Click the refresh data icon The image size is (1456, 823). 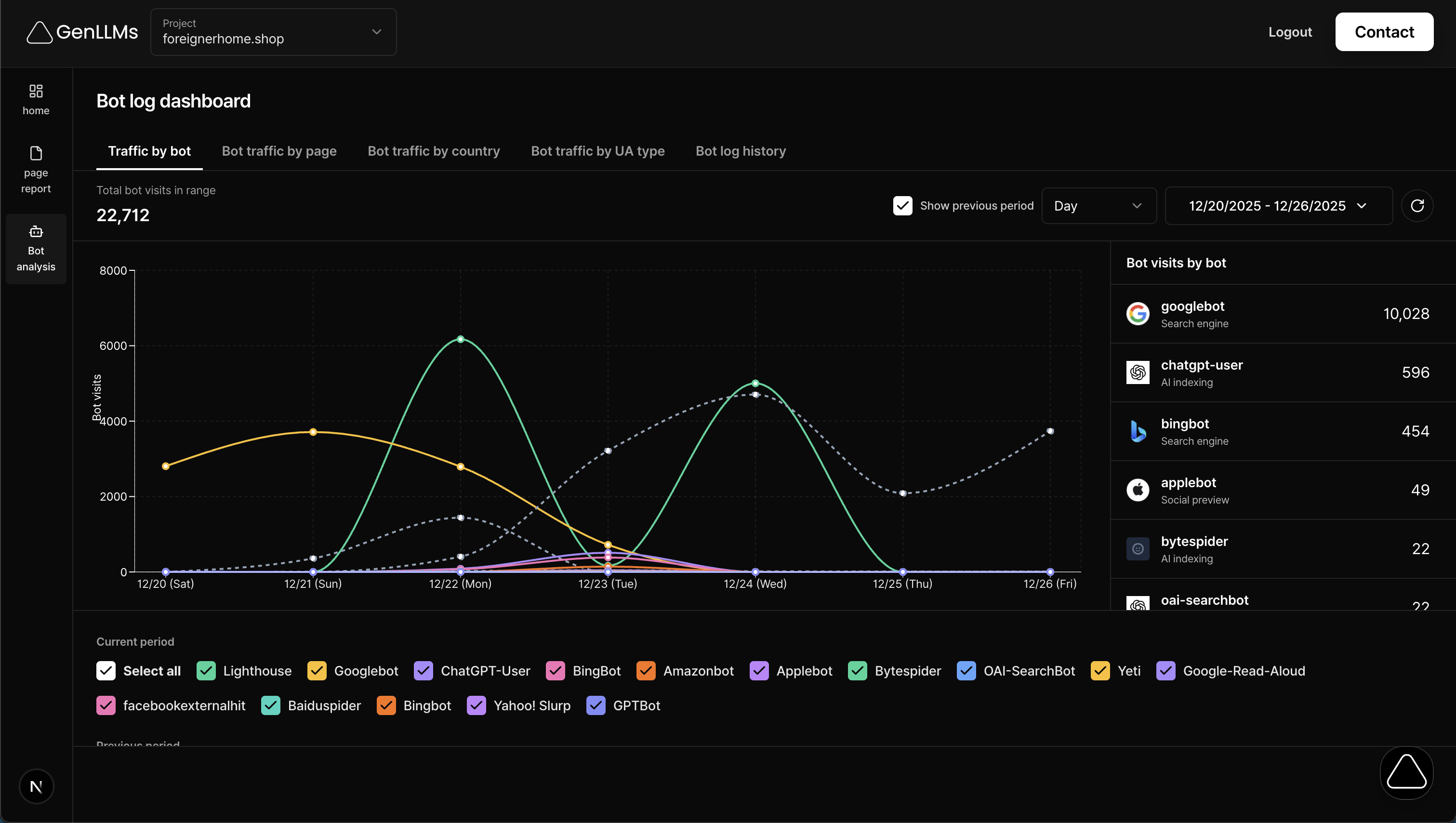[x=1416, y=206]
